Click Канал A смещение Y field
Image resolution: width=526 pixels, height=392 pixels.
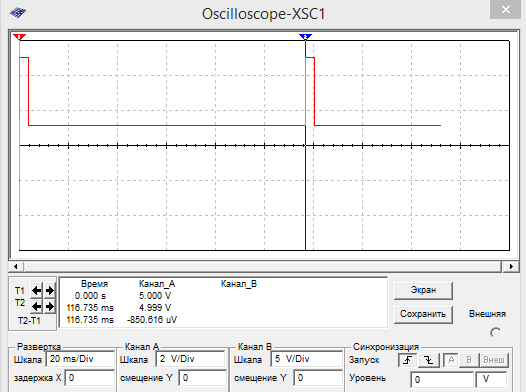(x=203, y=378)
